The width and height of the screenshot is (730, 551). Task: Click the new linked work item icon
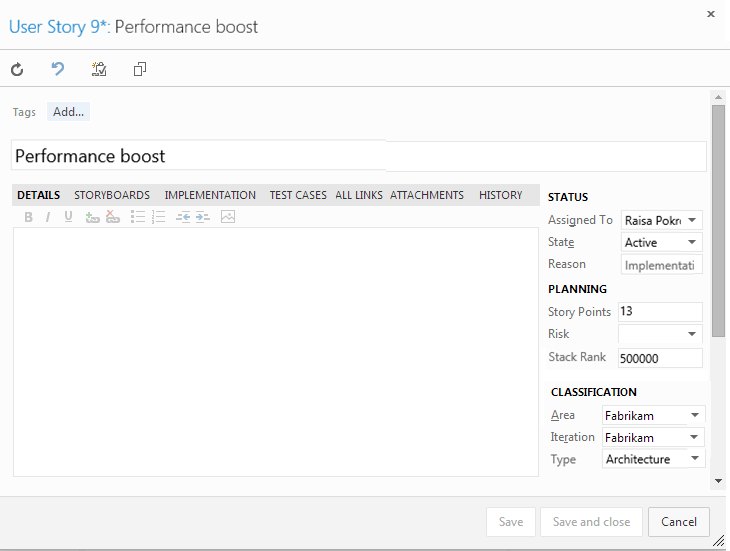(99, 69)
